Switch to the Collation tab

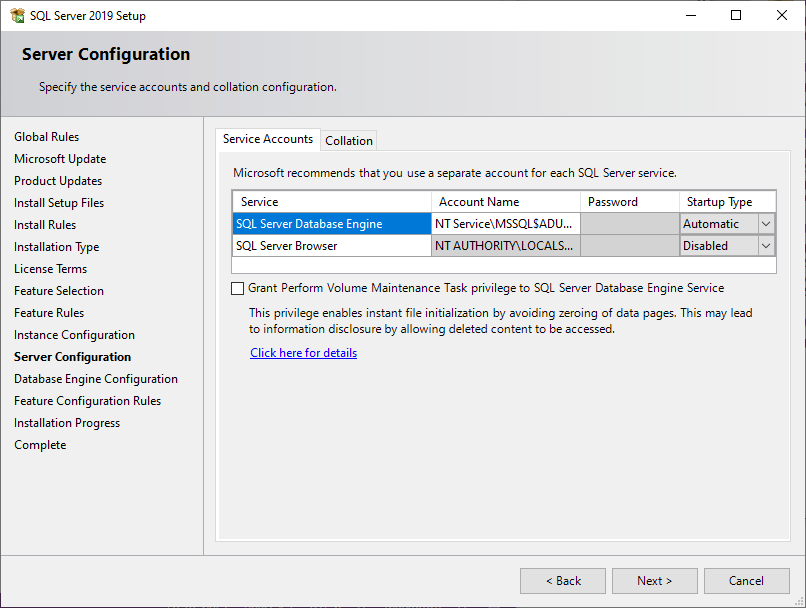(349, 141)
